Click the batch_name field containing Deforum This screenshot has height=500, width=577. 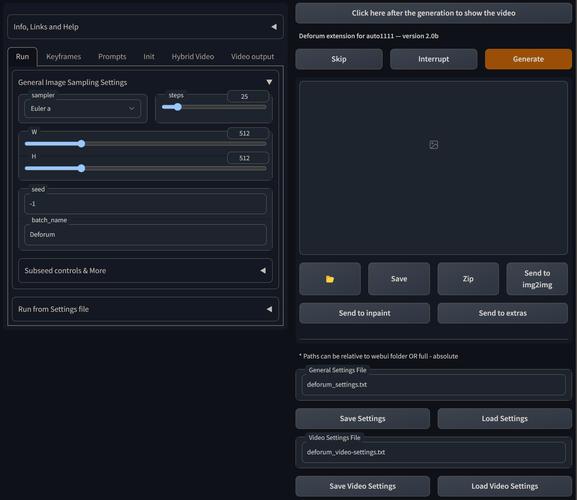coord(145,234)
